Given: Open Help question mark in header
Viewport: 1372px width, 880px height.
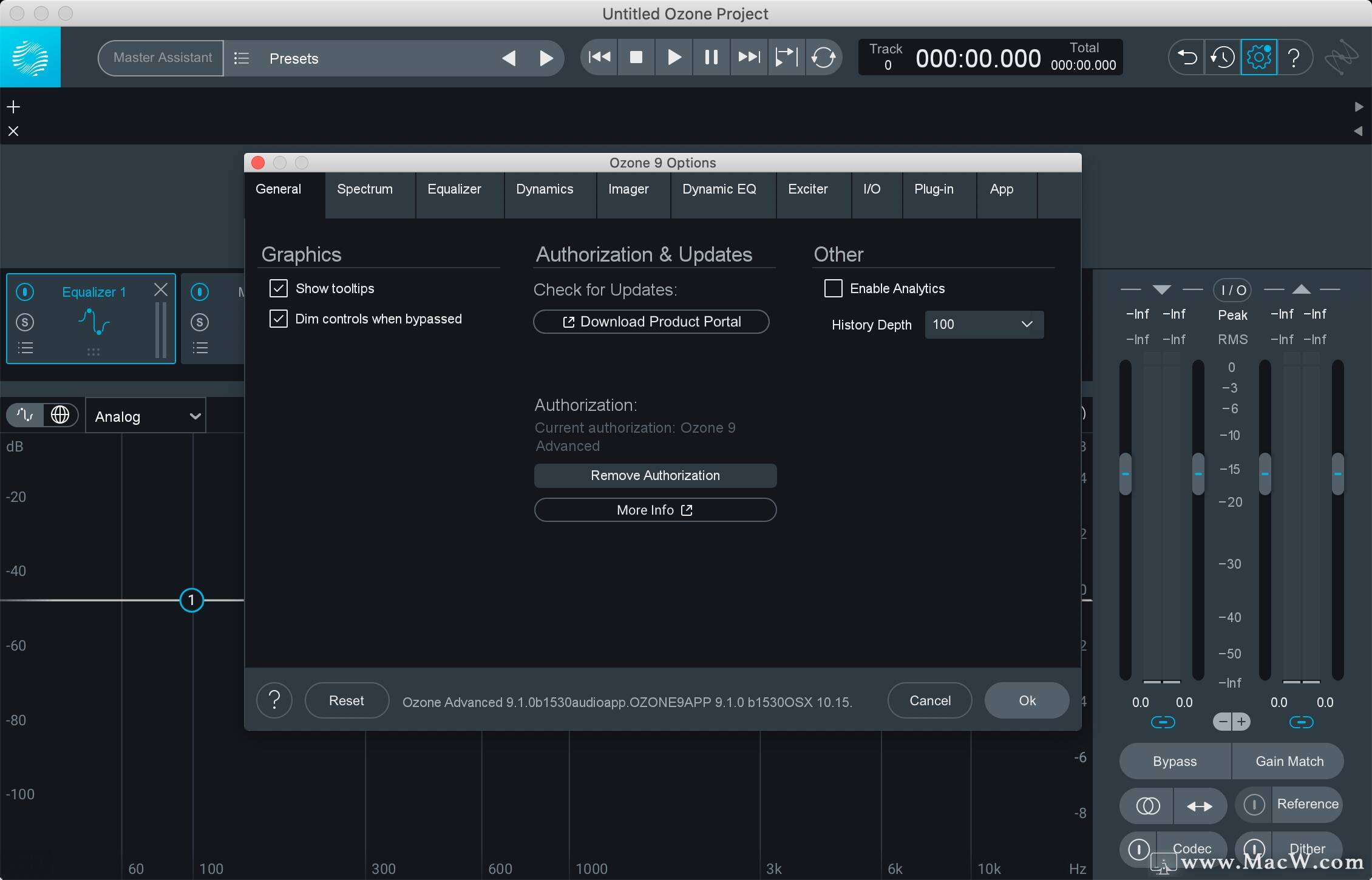Looking at the screenshot, I should pos(1294,58).
